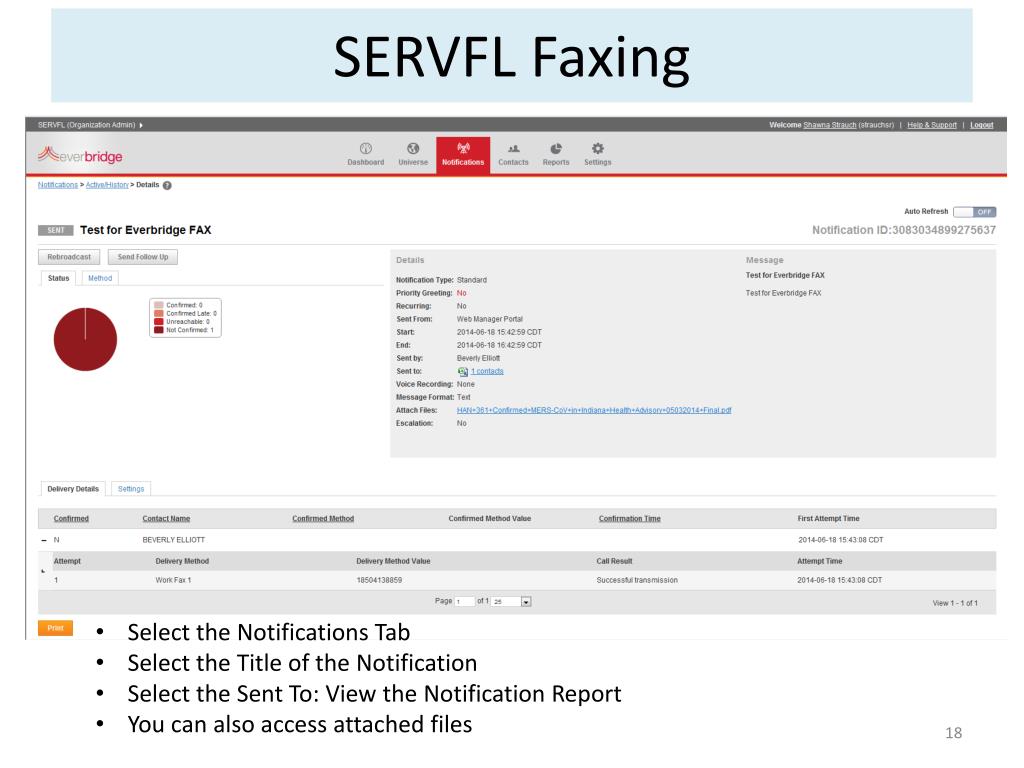Click the Successful transmission call result
The image size is (1024, 768).
pos(637,580)
